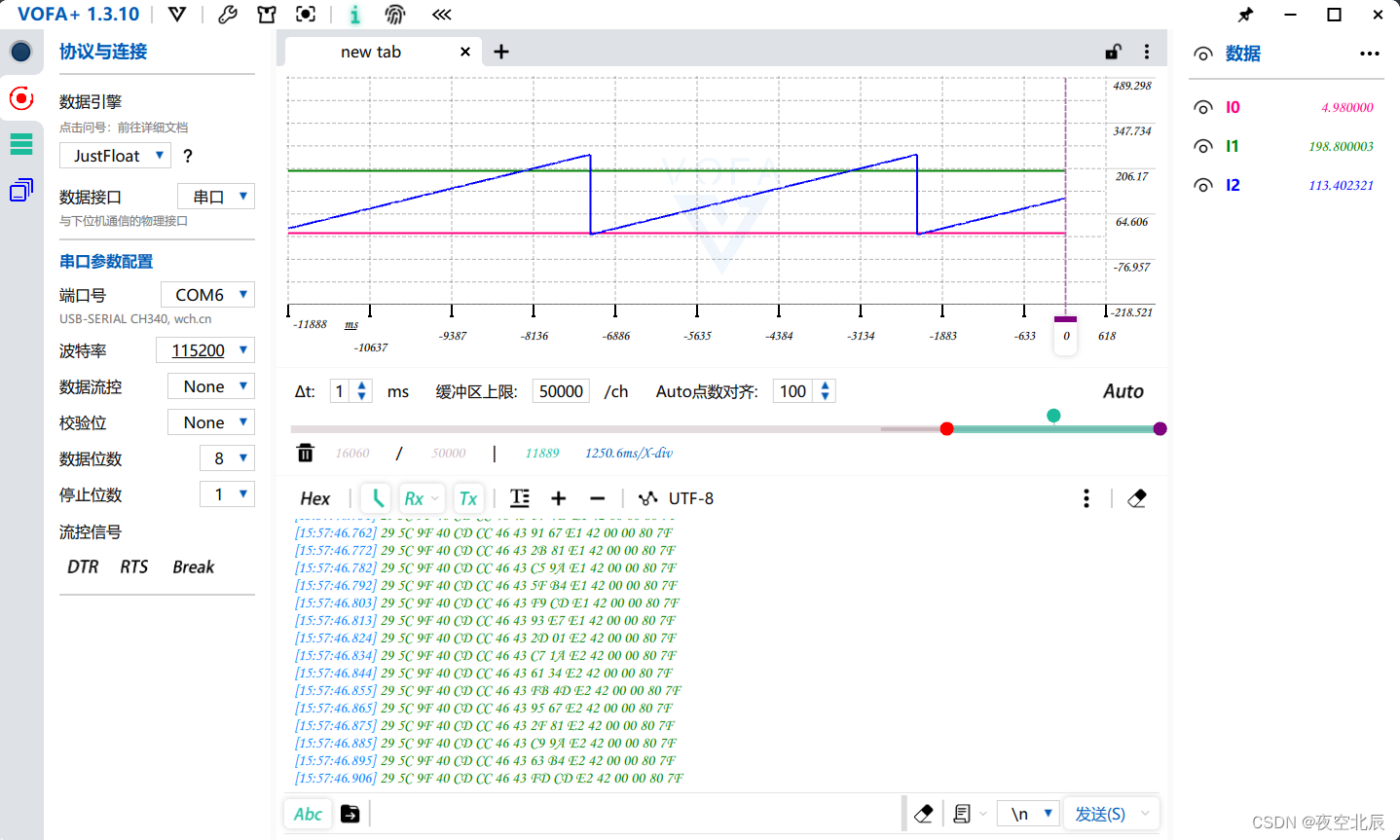1400x840 pixels.
Task: Open the fingerprint license icon in top bar
Action: pos(395,14)
